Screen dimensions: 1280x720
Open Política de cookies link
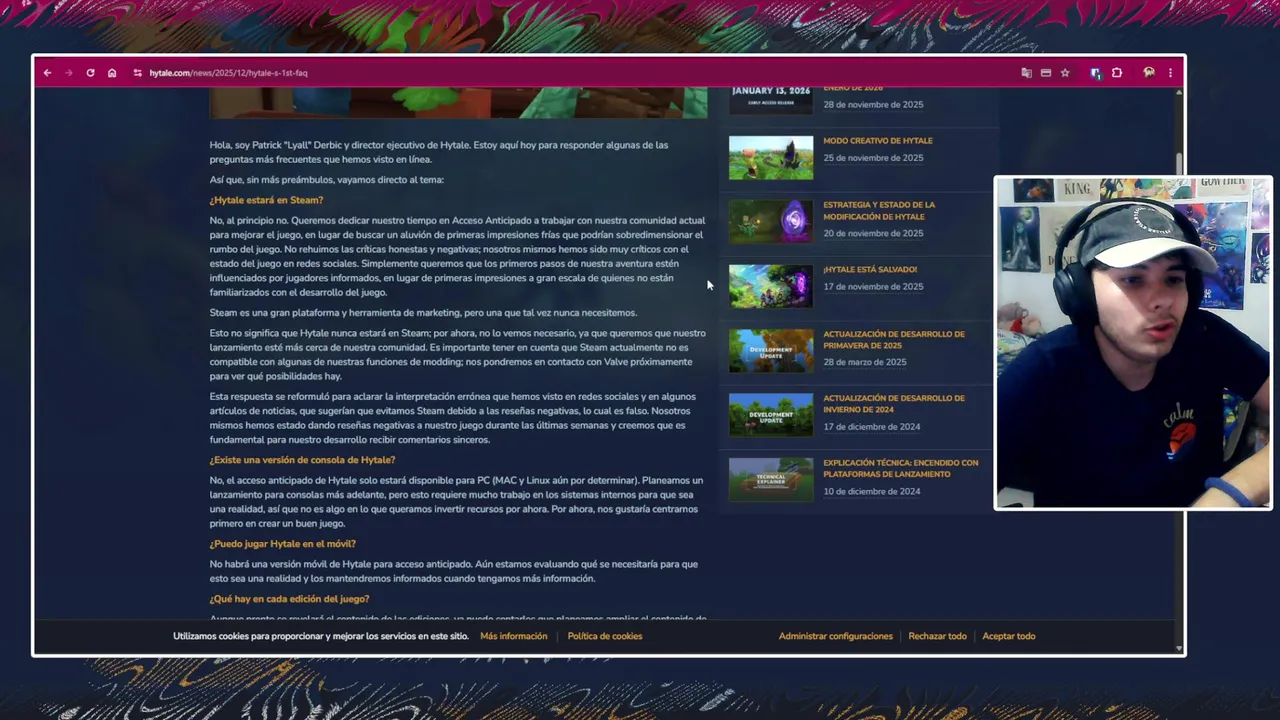[605, 636]
